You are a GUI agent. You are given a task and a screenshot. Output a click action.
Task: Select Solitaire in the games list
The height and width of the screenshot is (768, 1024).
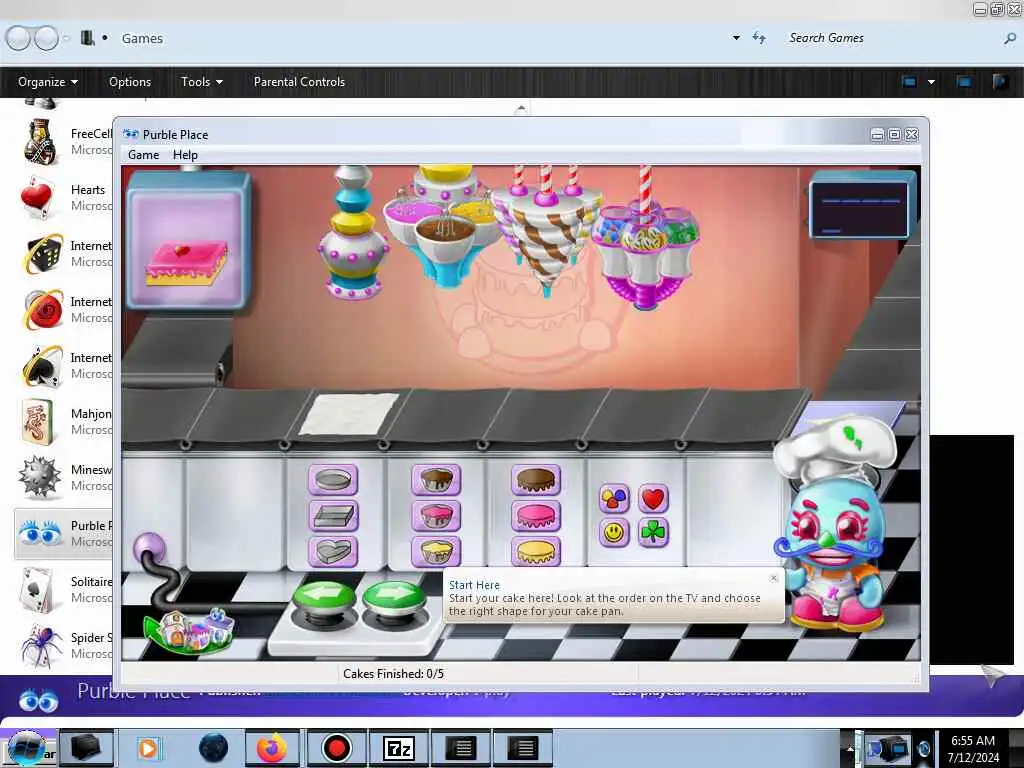[x=64, y=590]
